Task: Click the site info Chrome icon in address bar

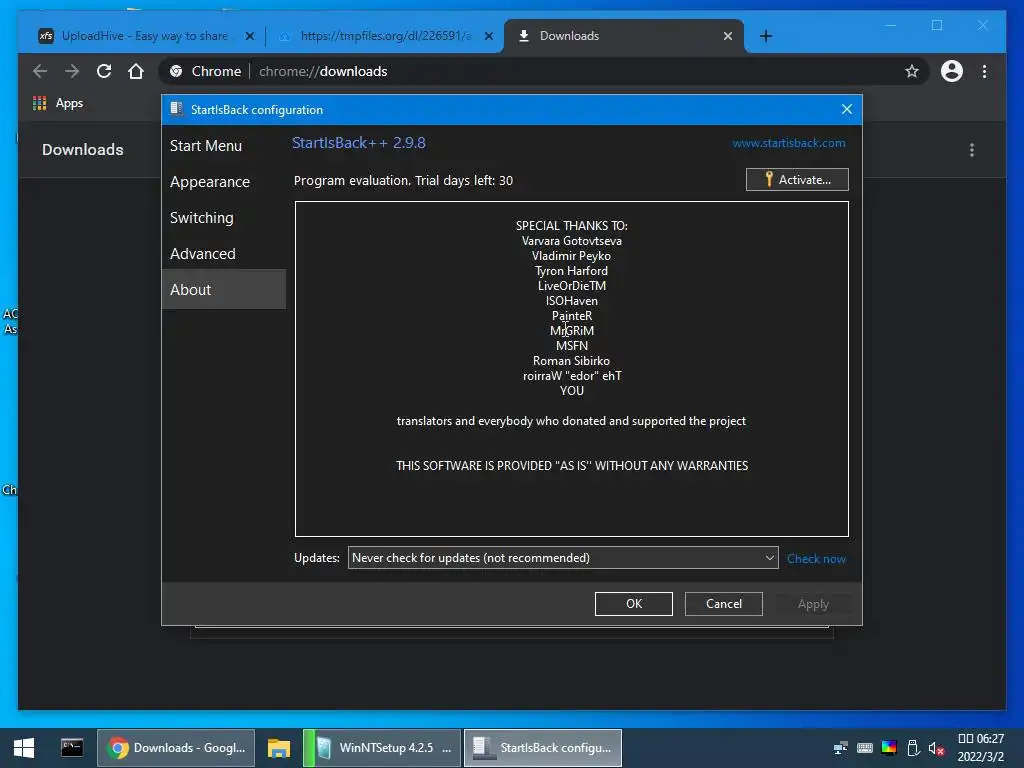Action: click(x=176, y=71)
